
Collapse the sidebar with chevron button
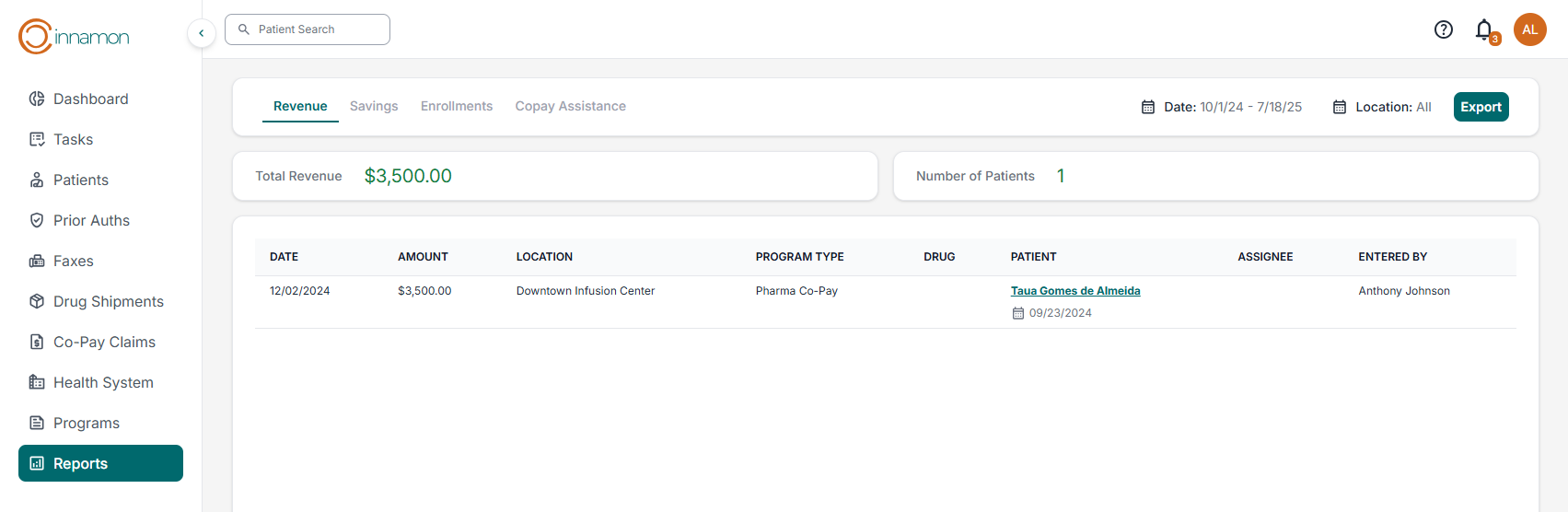[202, 33]
